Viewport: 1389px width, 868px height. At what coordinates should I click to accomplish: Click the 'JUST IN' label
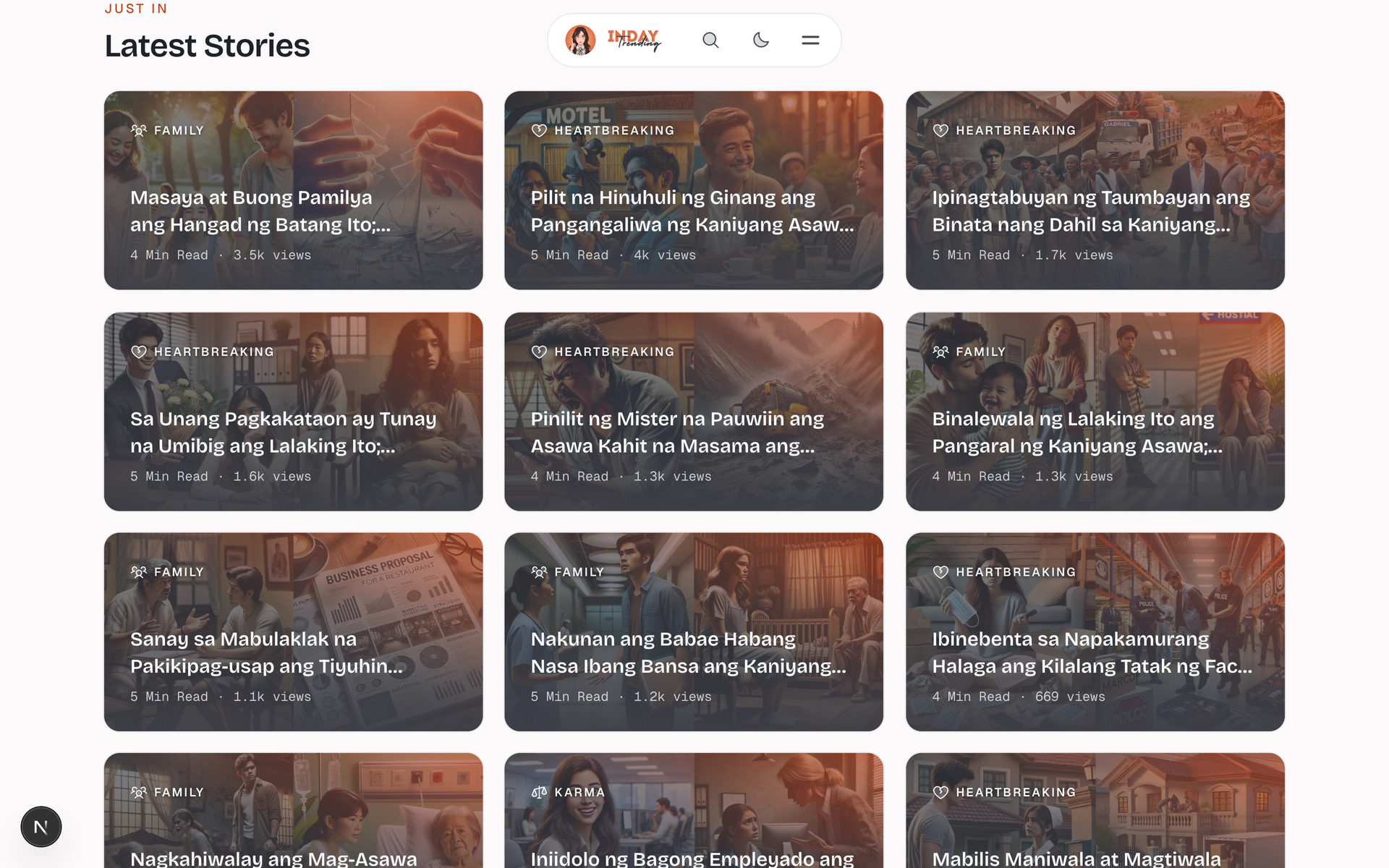(x=136, y=9)
